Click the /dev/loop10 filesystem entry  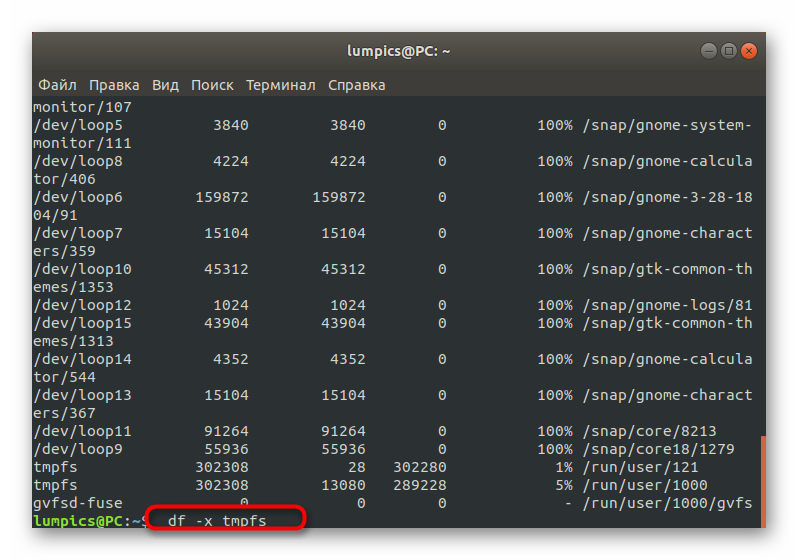tap(82, 269)
